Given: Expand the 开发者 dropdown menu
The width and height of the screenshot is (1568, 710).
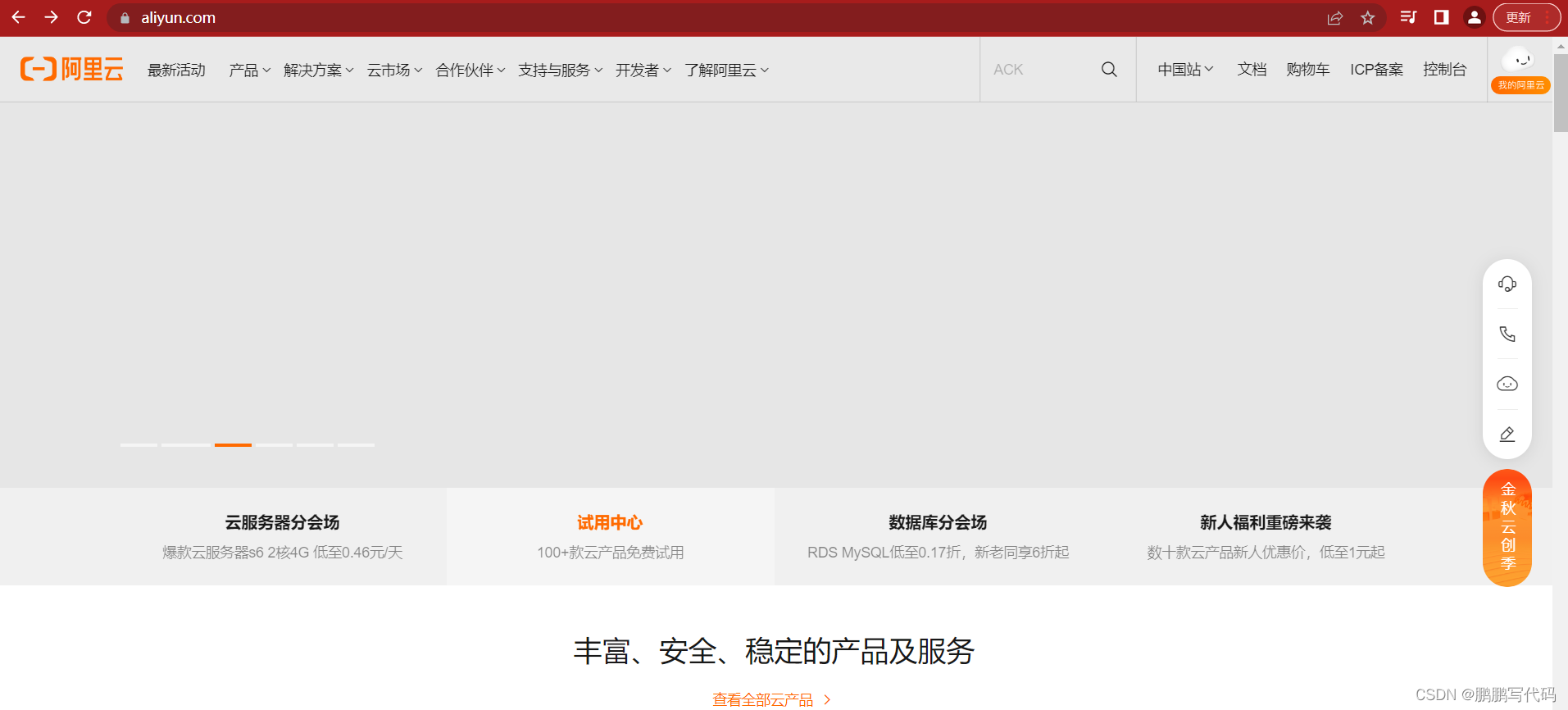Looking at the screenshot, I should 643,71.
